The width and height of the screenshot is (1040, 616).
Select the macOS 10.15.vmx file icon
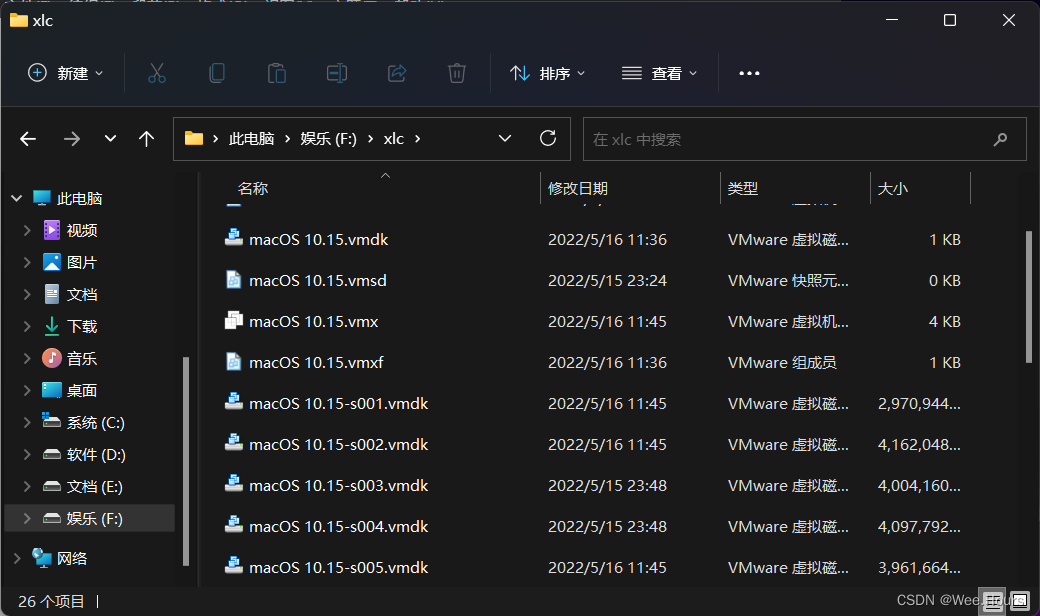pos(233,320)
